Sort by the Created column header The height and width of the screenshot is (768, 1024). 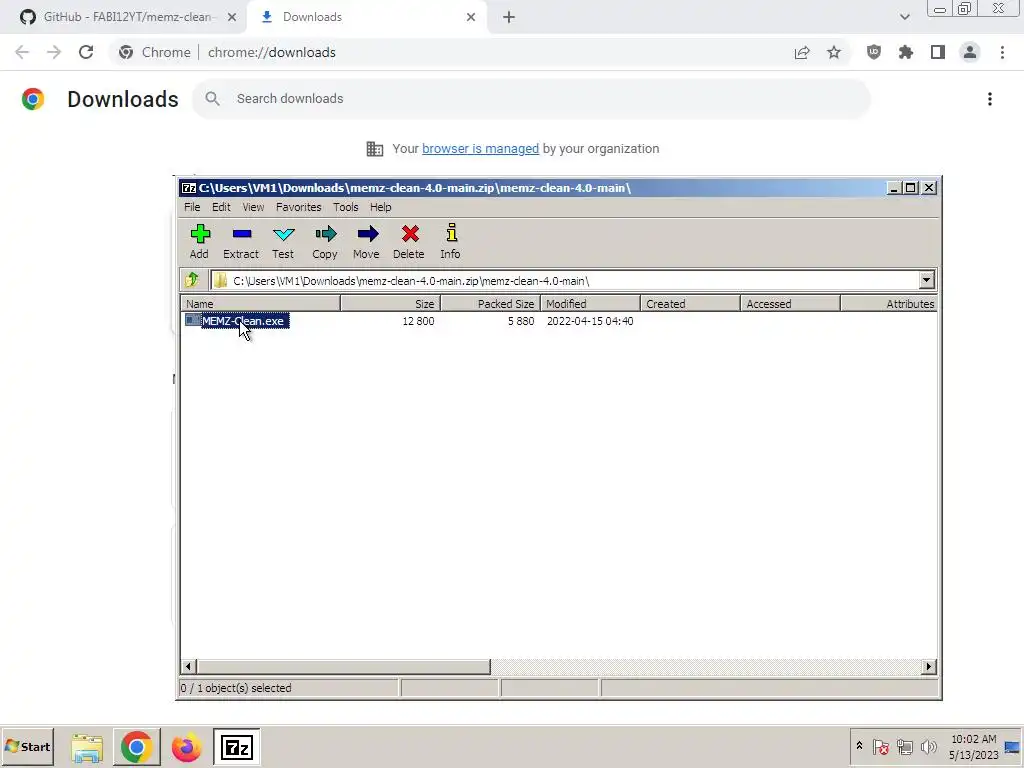coord(690,304)
